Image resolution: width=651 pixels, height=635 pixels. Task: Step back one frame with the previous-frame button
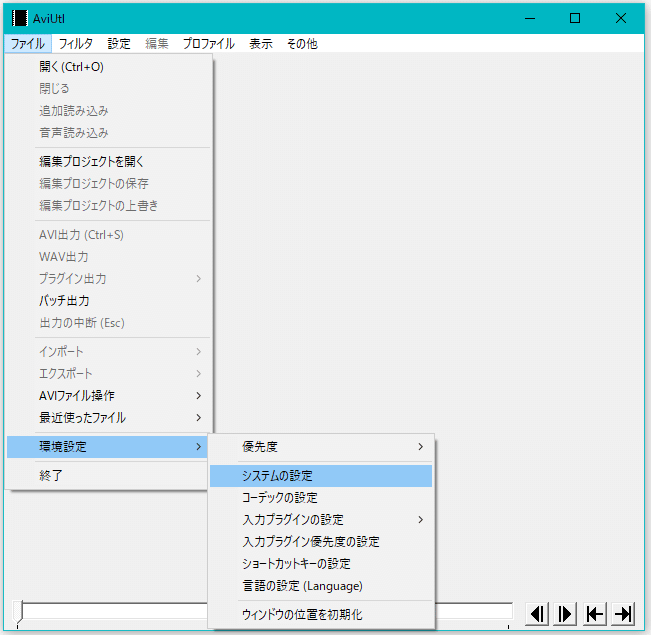[x=537, y=614]
